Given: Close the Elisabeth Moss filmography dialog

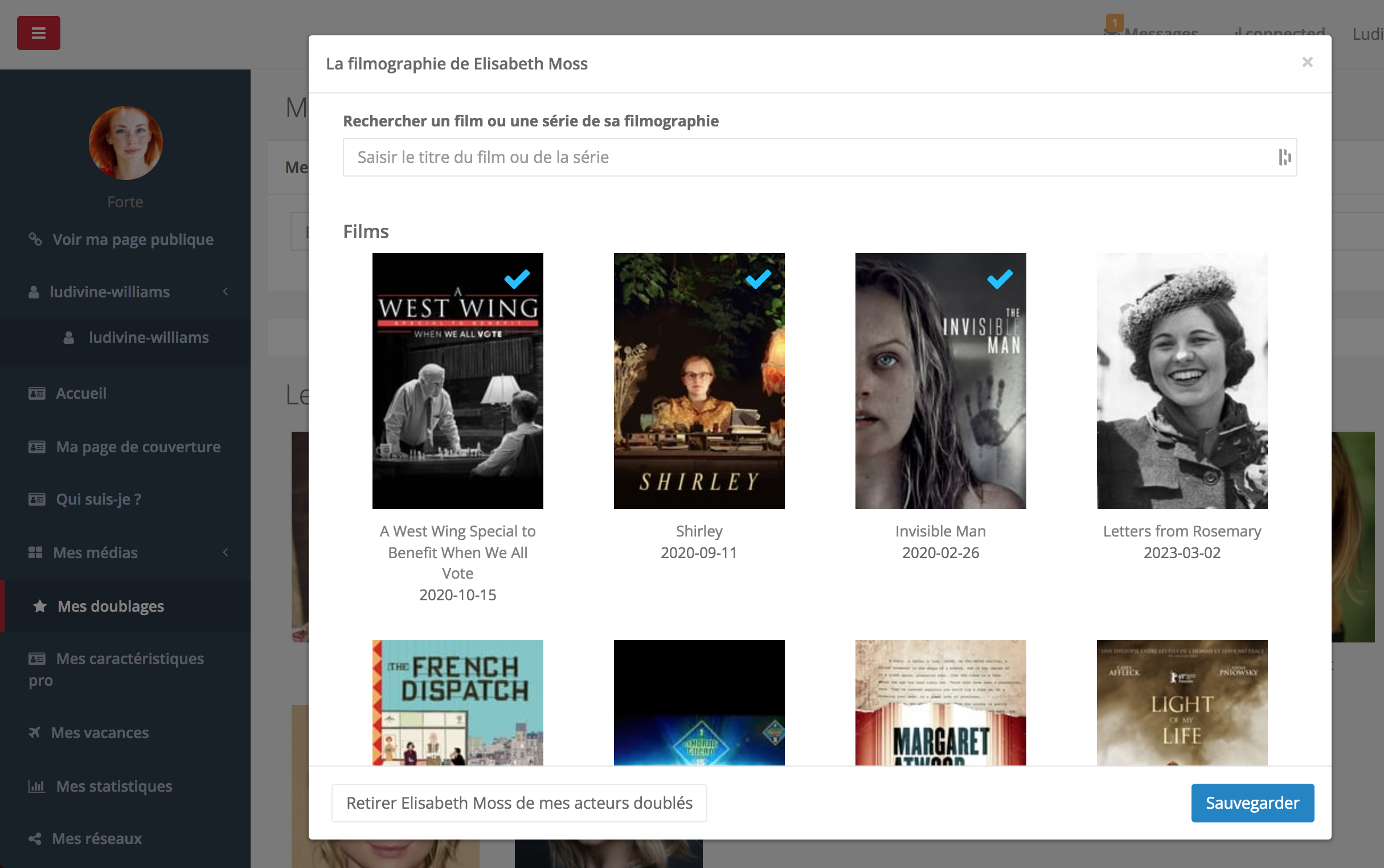Looking at the screenshot, I should (x=1307, y=62).
